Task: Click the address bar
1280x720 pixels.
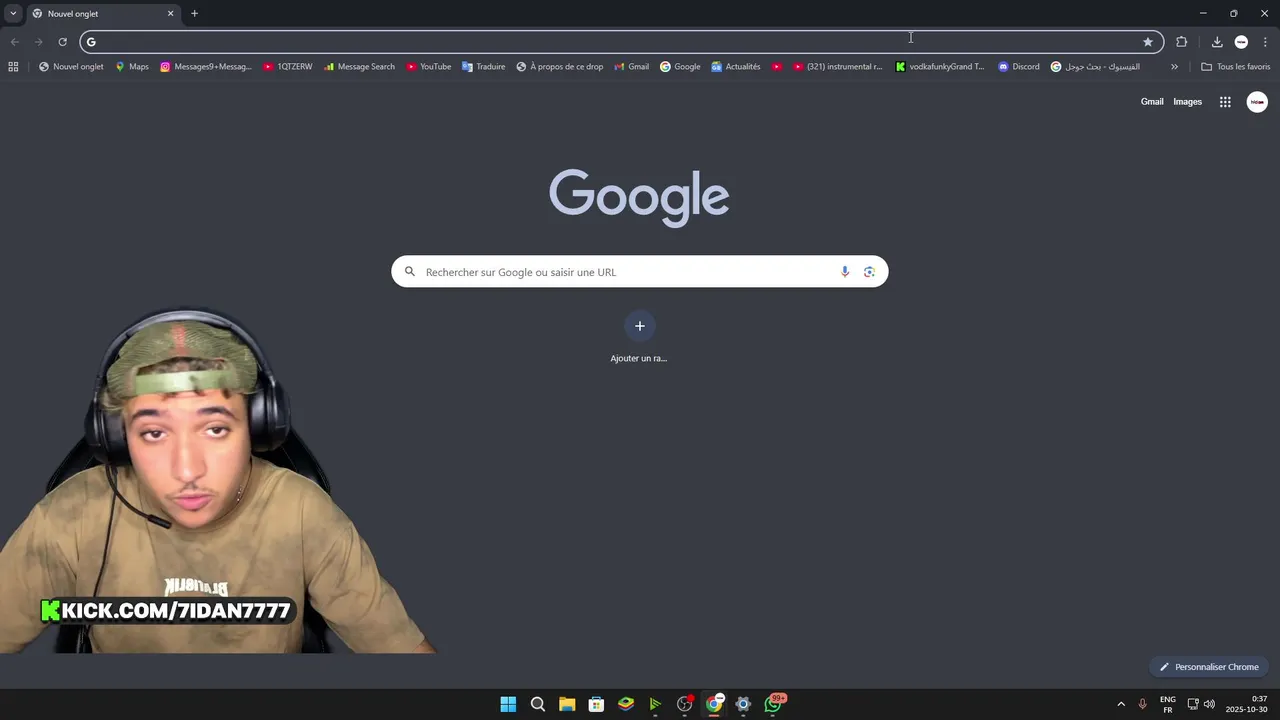Action: click(620, 42)
